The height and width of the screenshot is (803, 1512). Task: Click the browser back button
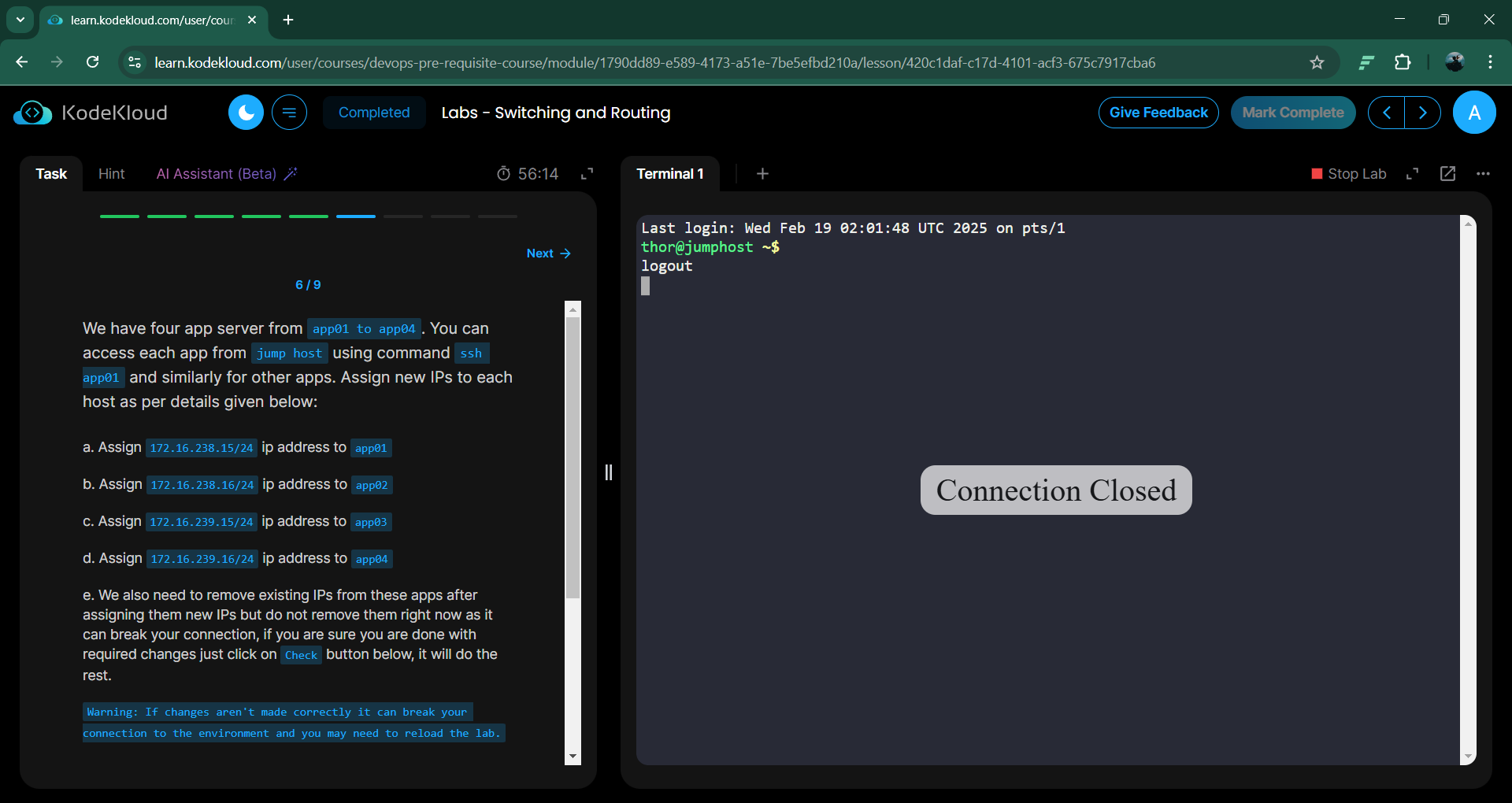click(x=21, y=62)
